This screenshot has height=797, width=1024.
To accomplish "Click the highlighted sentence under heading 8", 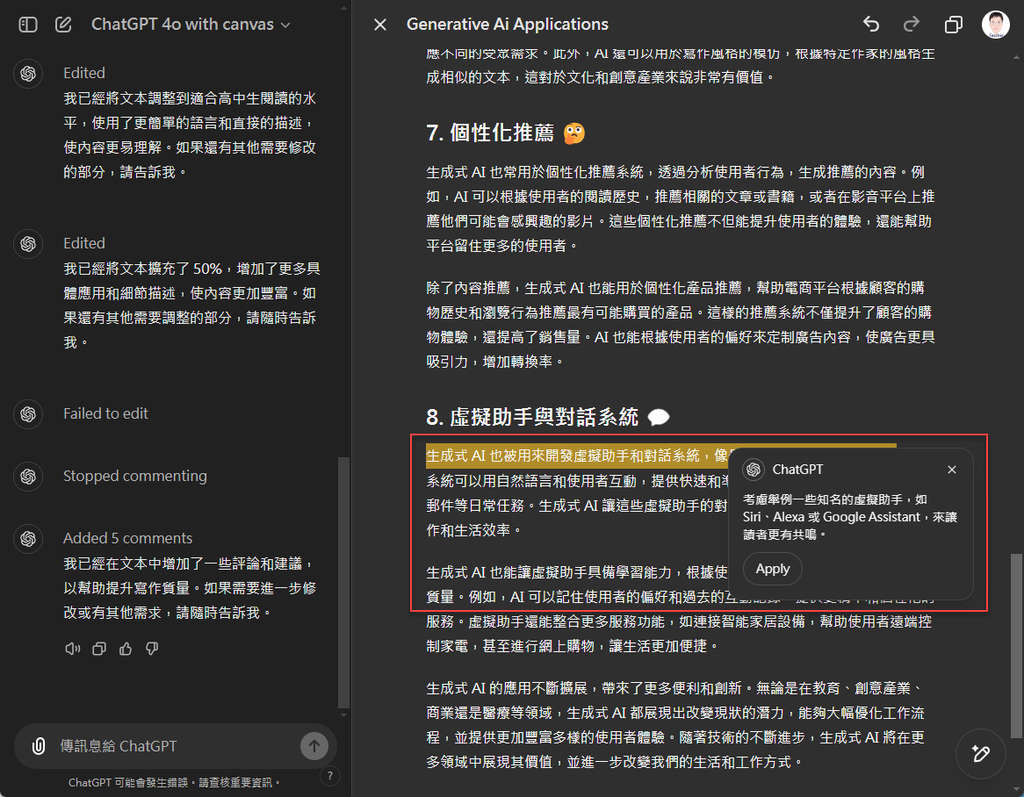I will [x=576, y=456].
